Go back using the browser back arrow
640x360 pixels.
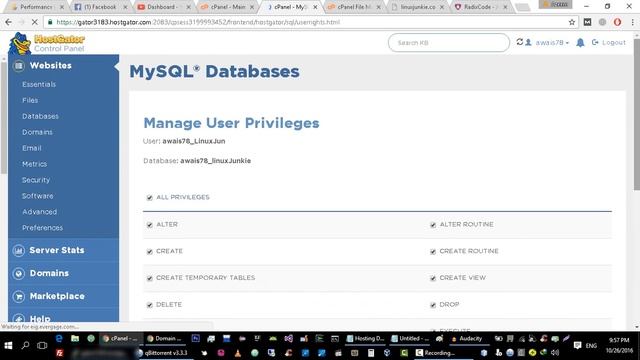point(9,22)
